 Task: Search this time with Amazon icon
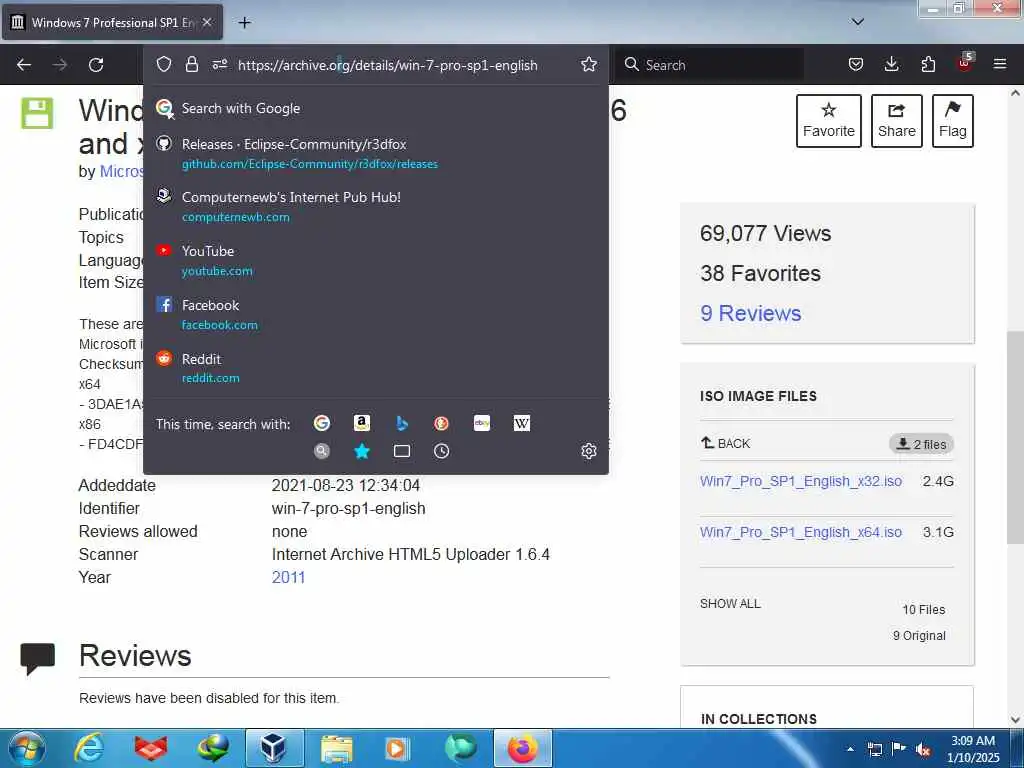click(362, 423)
